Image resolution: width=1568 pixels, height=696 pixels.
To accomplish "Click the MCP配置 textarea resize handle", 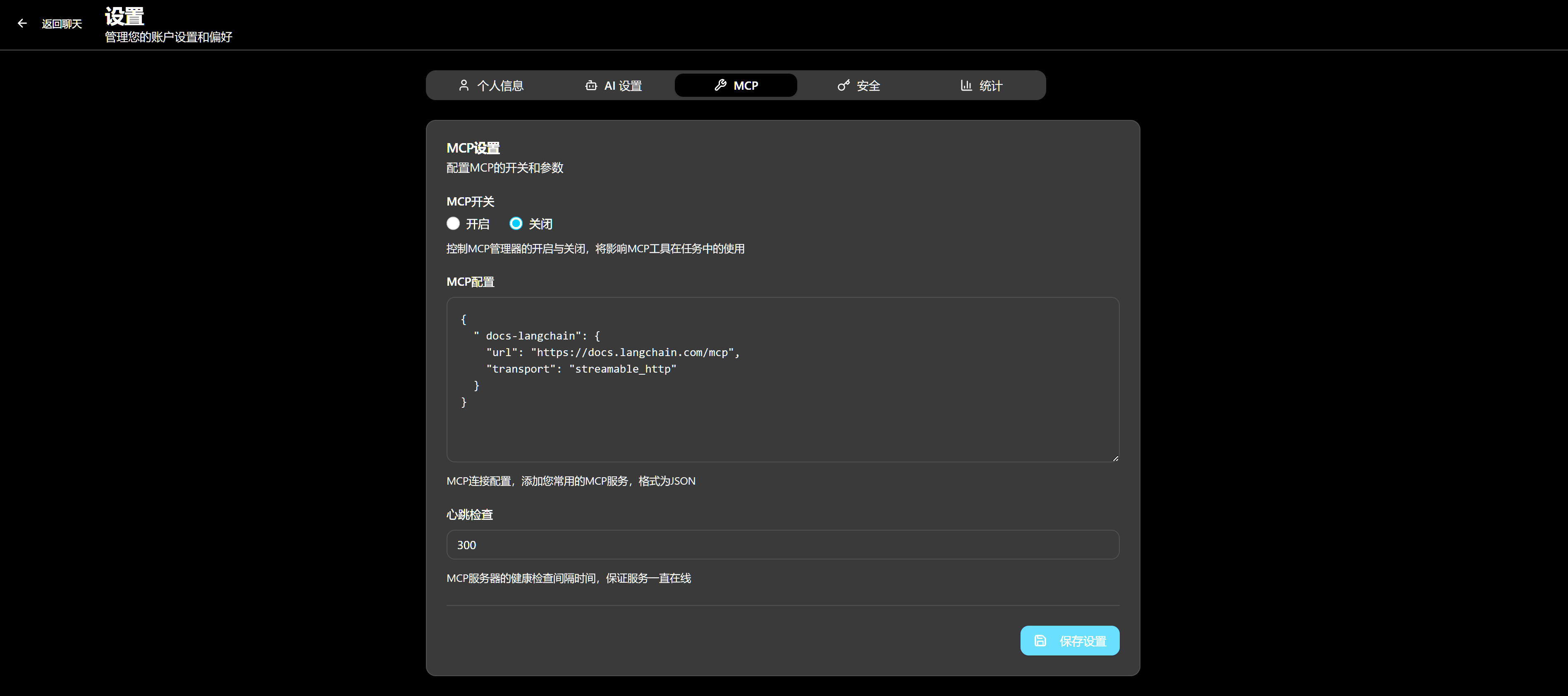I will [1115, 458].
